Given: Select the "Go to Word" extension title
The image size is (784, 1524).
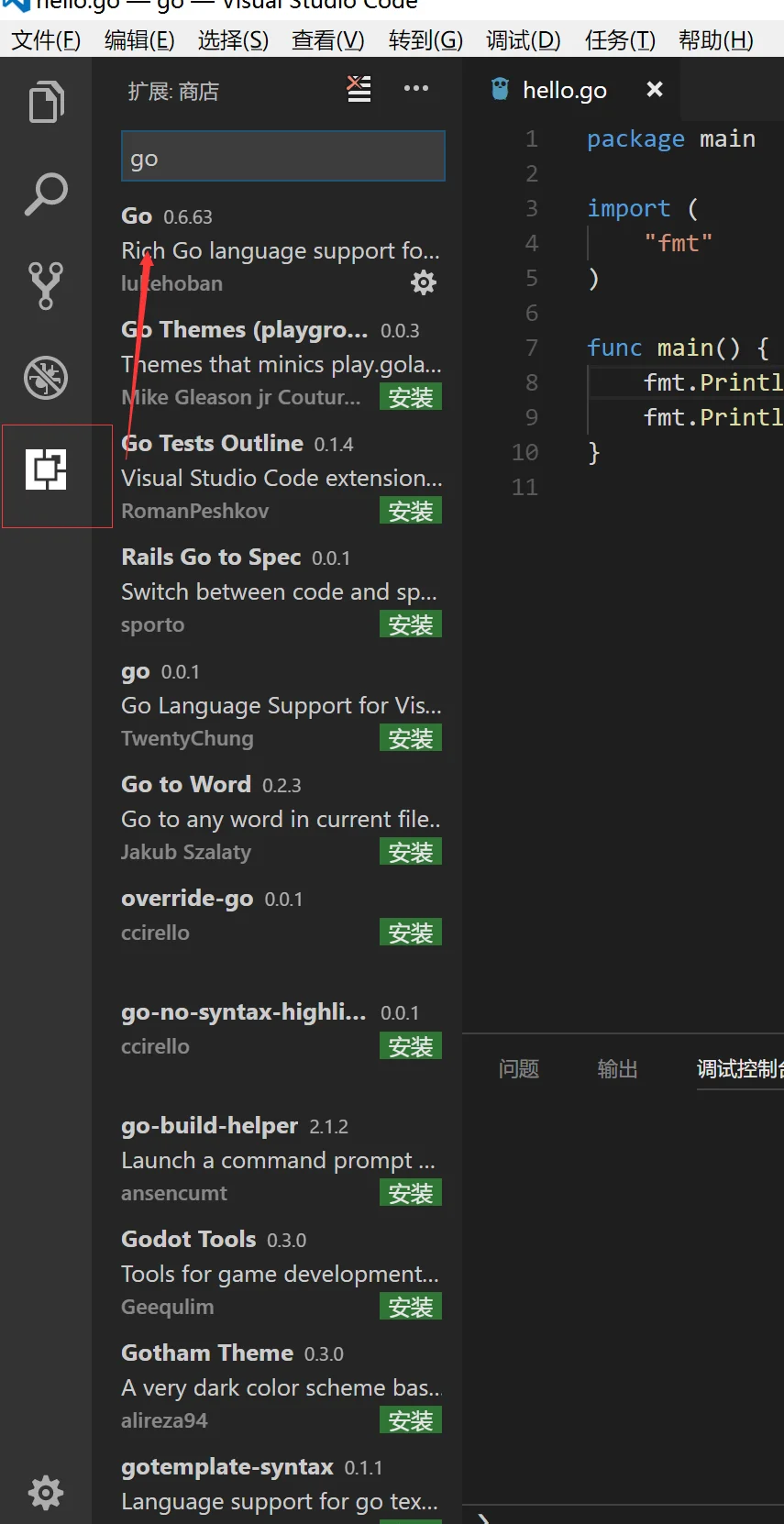Looking at the screenshot, I should pyautogui.click(x=186, y=785).
